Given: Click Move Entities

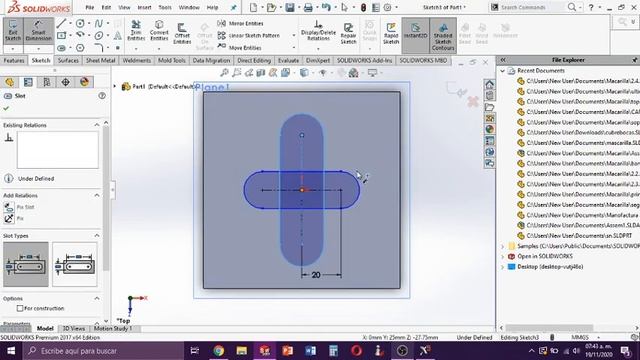Looking at the screenshot, I should 240,47.
